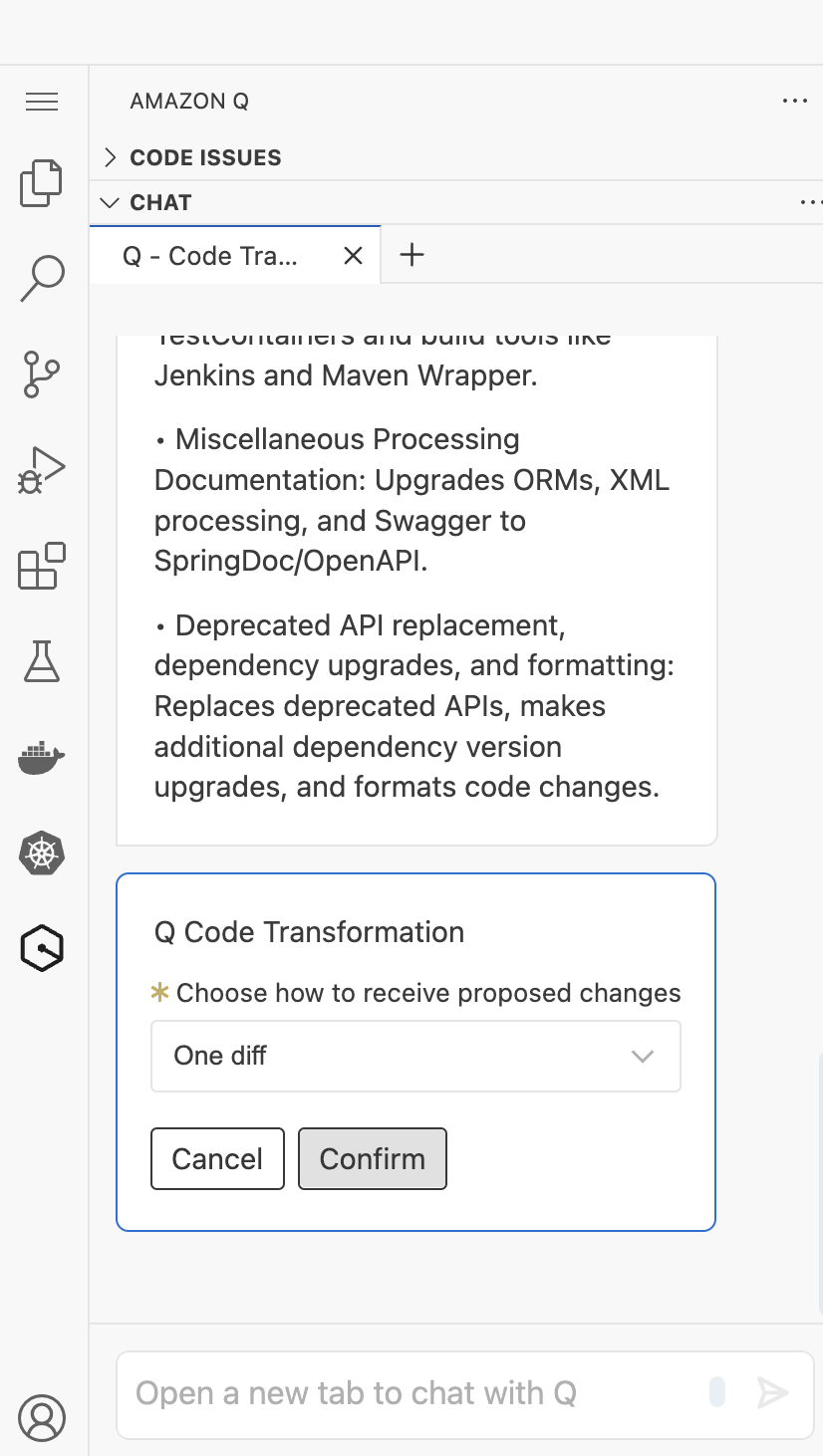Select the Testing flask icon
Screen dimensions: 823x1456
click(41, 661)
